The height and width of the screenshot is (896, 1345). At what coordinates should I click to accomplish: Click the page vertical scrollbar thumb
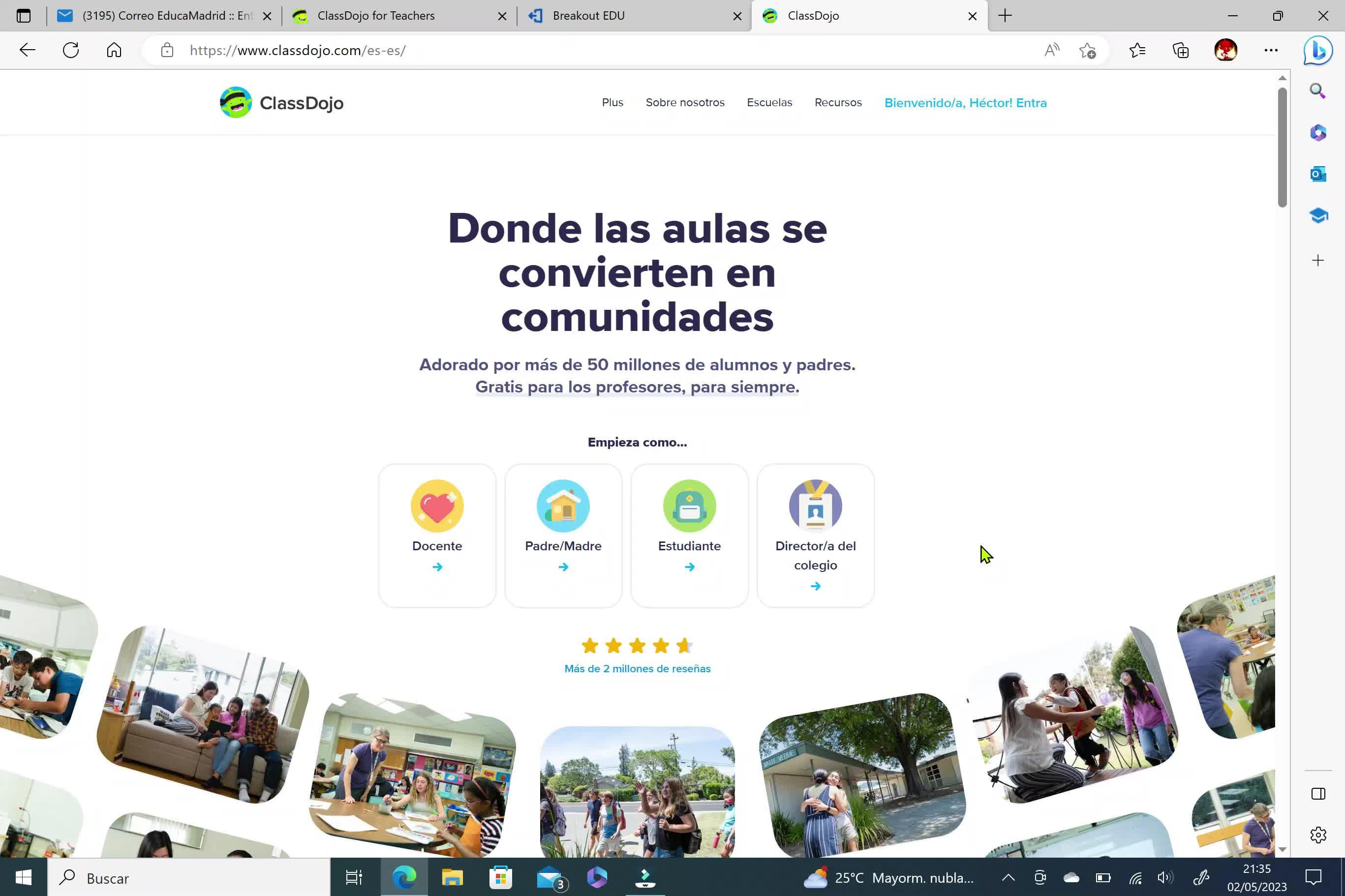click(x=1282, y=149)
